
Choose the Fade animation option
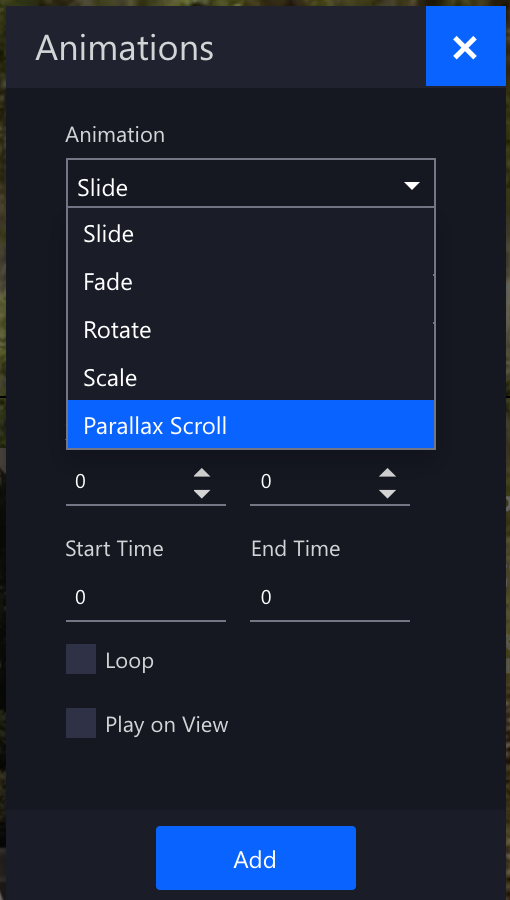(251, 282)
